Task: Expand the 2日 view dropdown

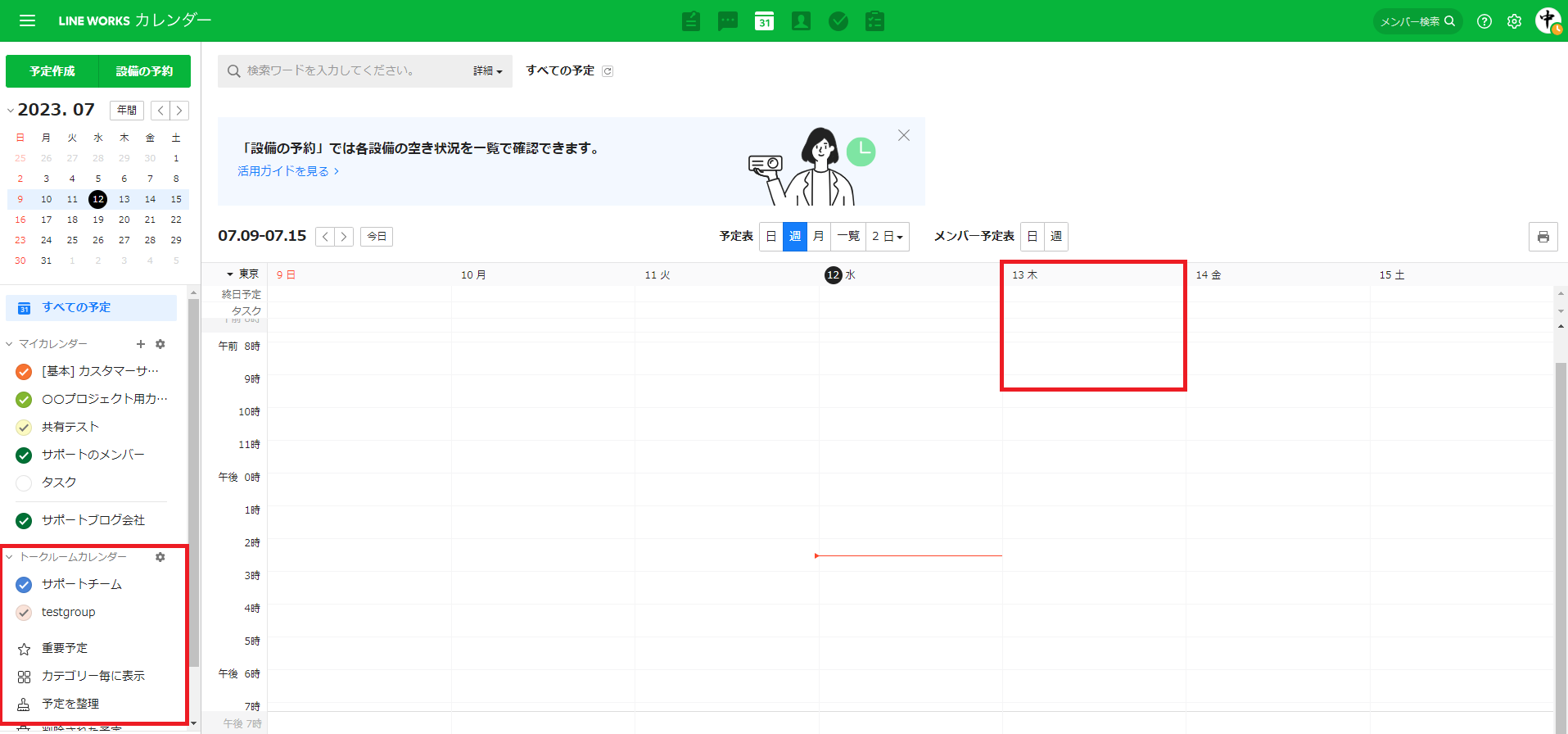Action: coord(888,237)
